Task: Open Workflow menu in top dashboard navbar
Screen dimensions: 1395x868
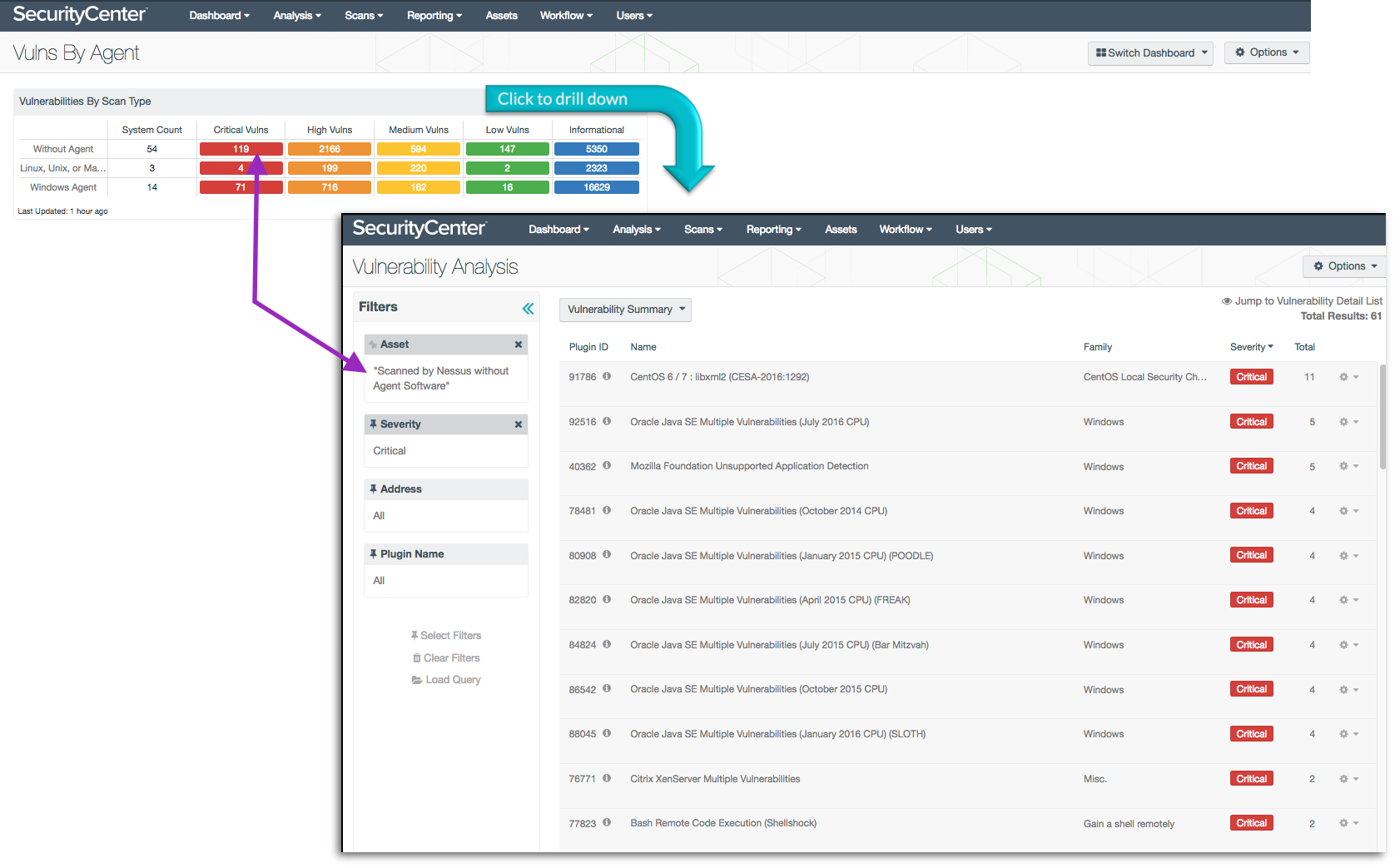Action: [566, 16]
